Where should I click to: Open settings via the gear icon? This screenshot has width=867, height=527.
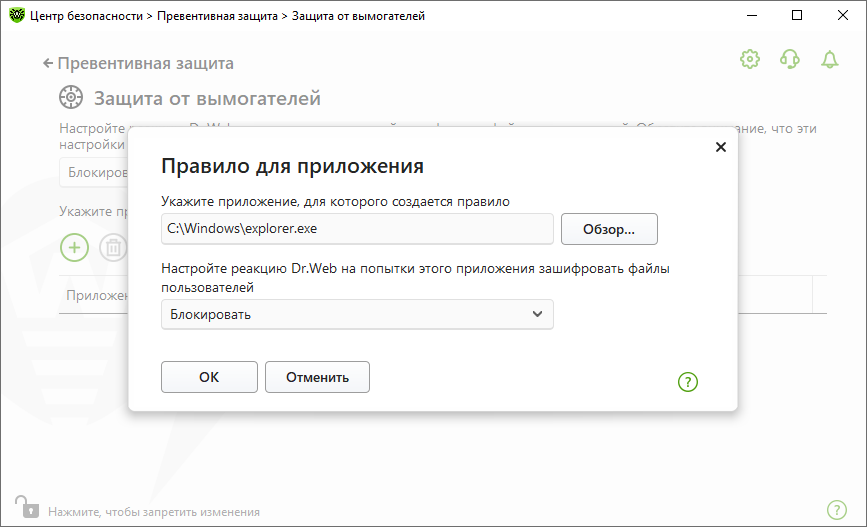coord(749,60)
